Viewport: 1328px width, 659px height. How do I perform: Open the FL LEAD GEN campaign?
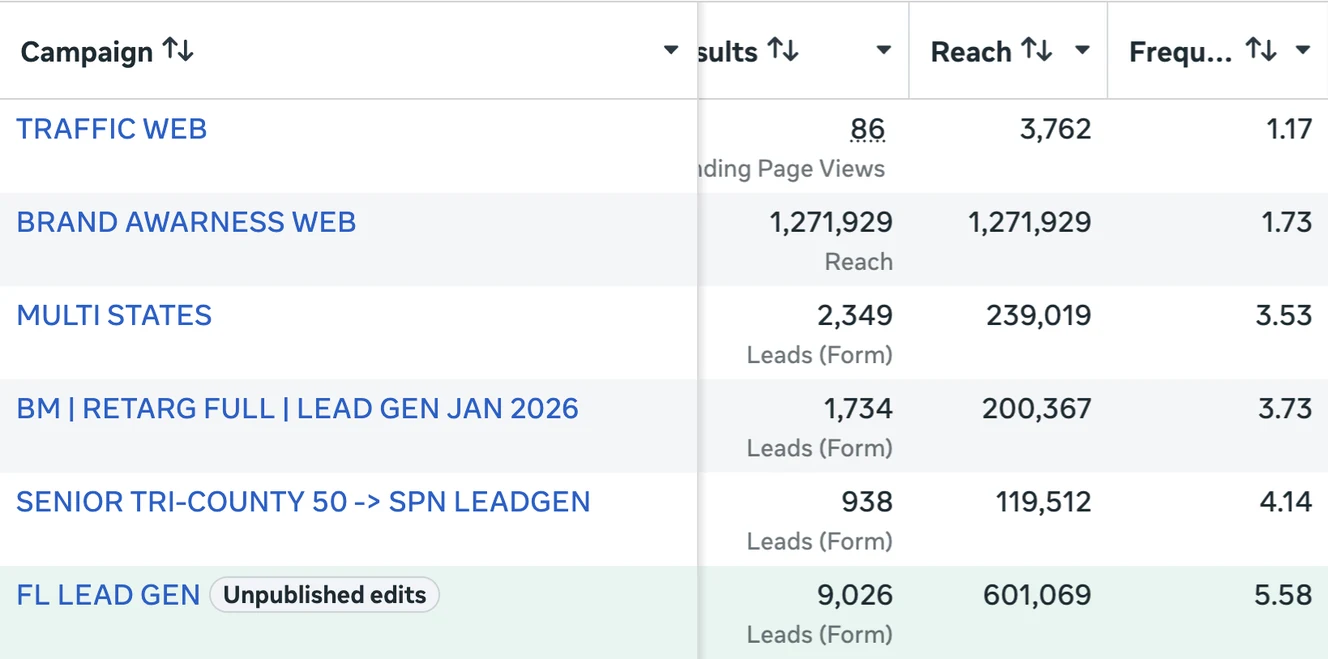109,595
